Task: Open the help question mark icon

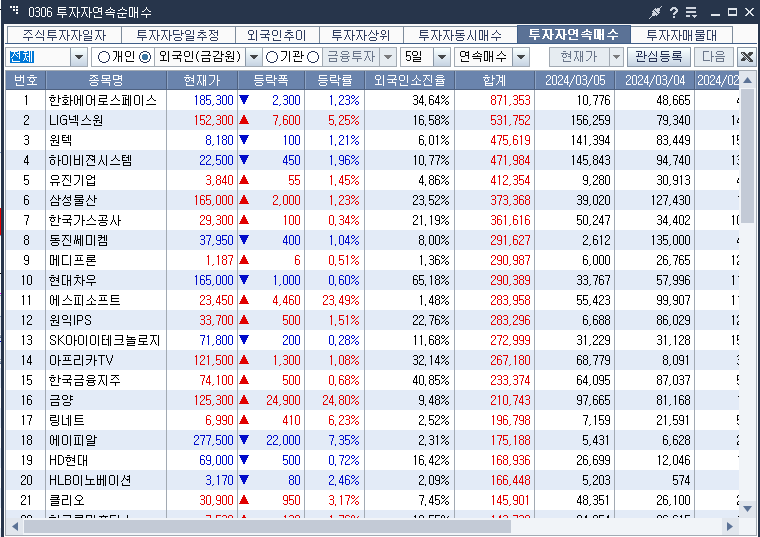Action: click(x=674, y=12)
